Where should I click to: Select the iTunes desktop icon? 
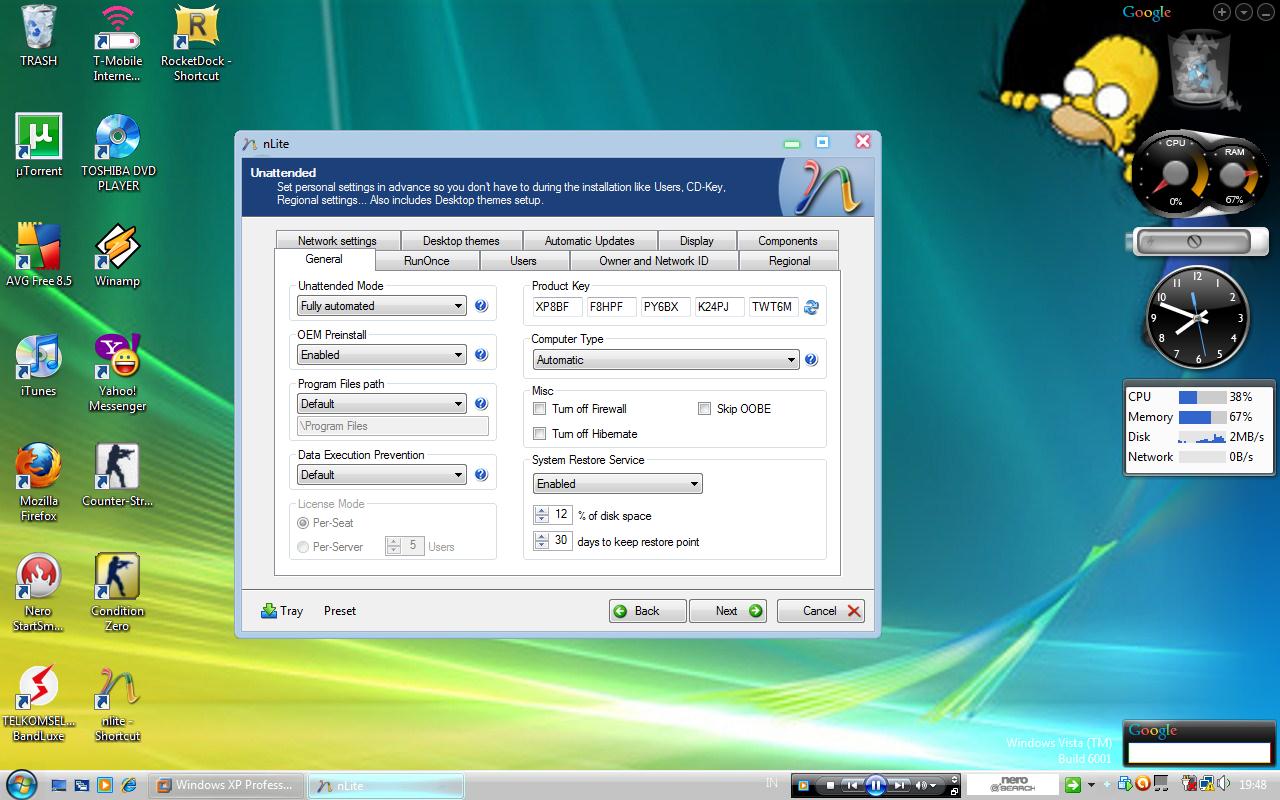(39, 366)
